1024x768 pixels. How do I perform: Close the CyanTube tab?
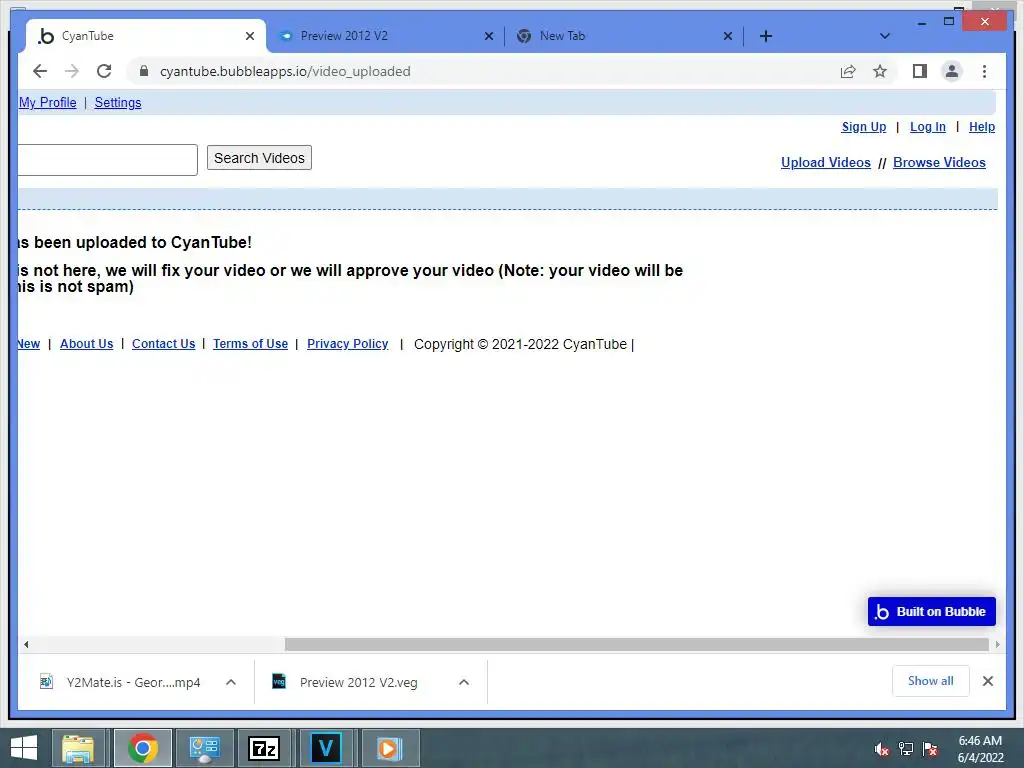click(249, 36)
